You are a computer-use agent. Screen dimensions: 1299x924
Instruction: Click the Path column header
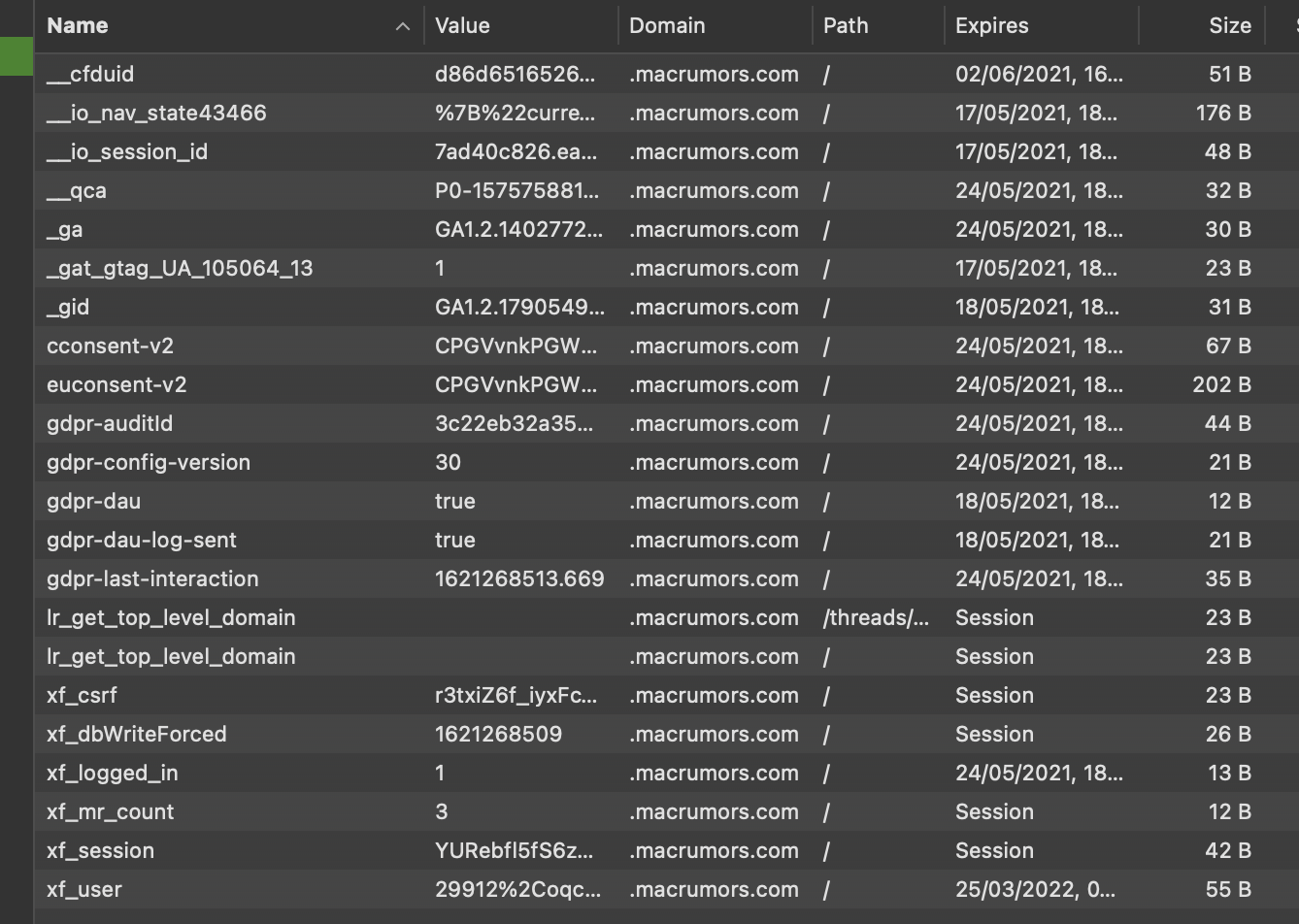pos(879,26)
